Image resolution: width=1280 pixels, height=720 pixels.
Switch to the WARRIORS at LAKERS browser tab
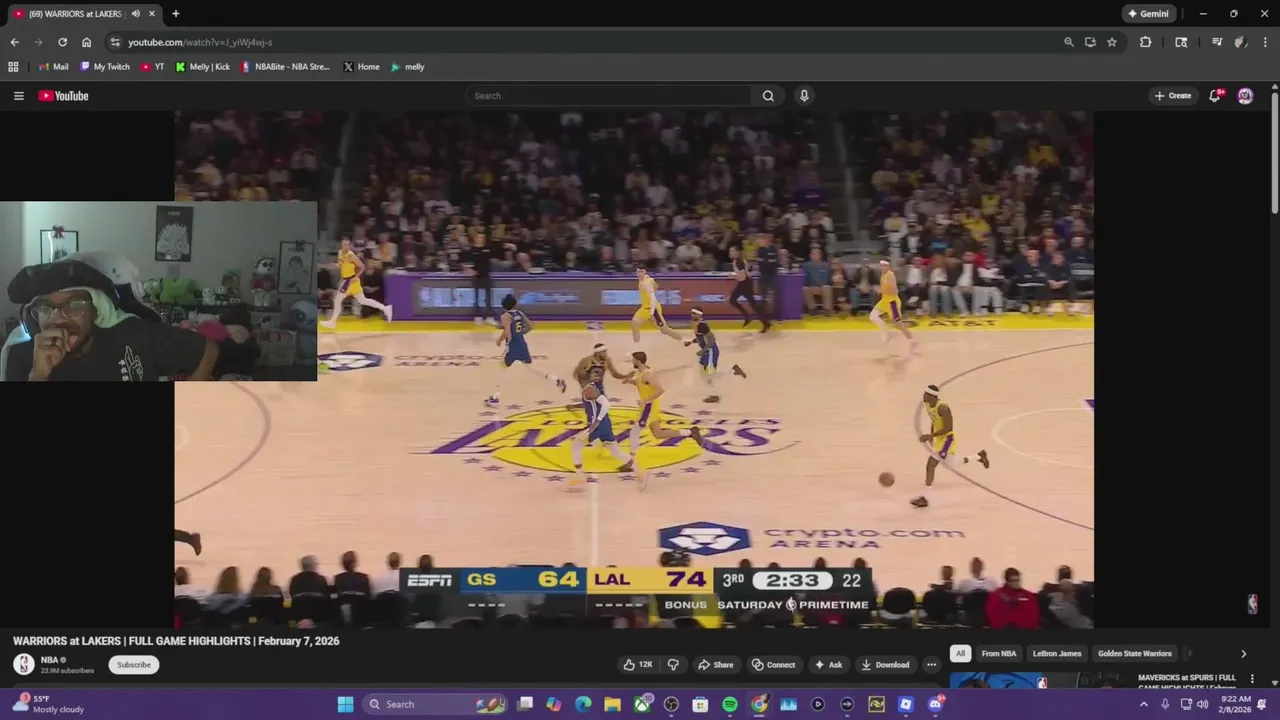(80, 14)
